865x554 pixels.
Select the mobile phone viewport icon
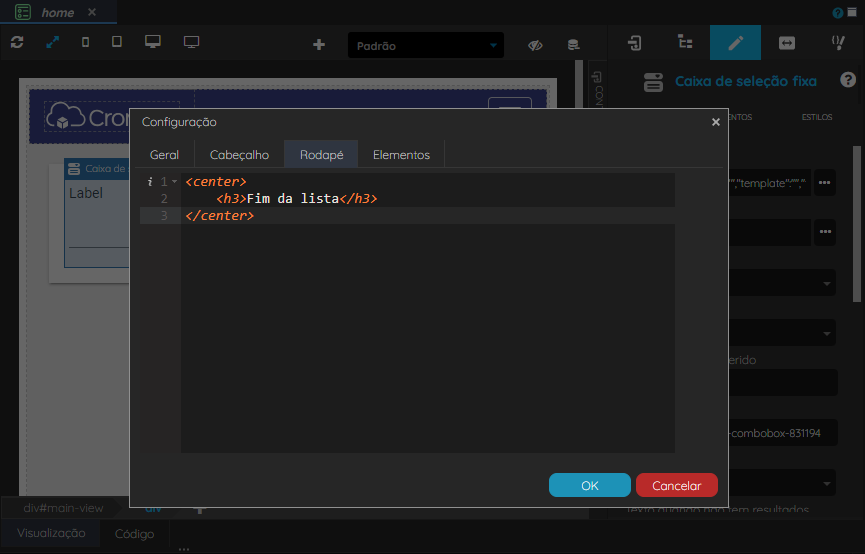tap(86, 42)
